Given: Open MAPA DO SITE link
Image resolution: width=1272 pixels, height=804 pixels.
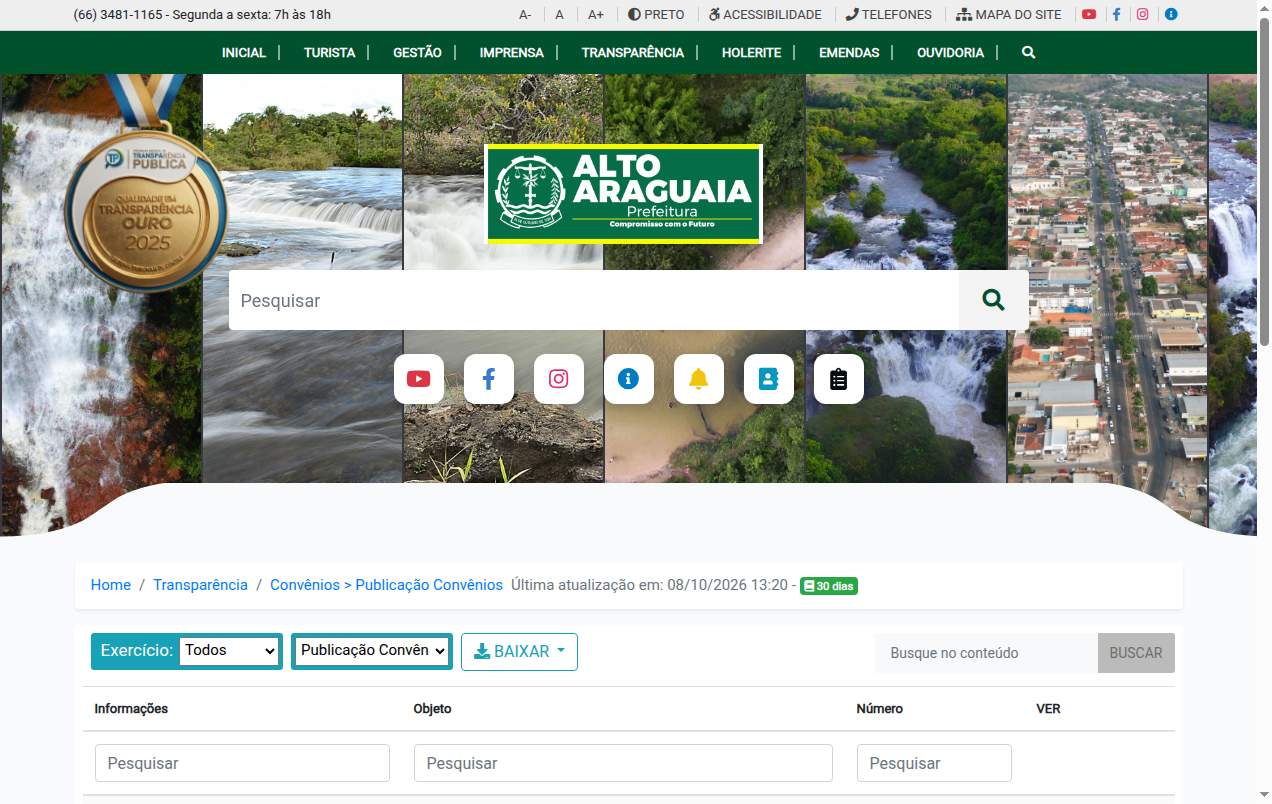Looking at the screenshot, I should (x=1009, y=15).
